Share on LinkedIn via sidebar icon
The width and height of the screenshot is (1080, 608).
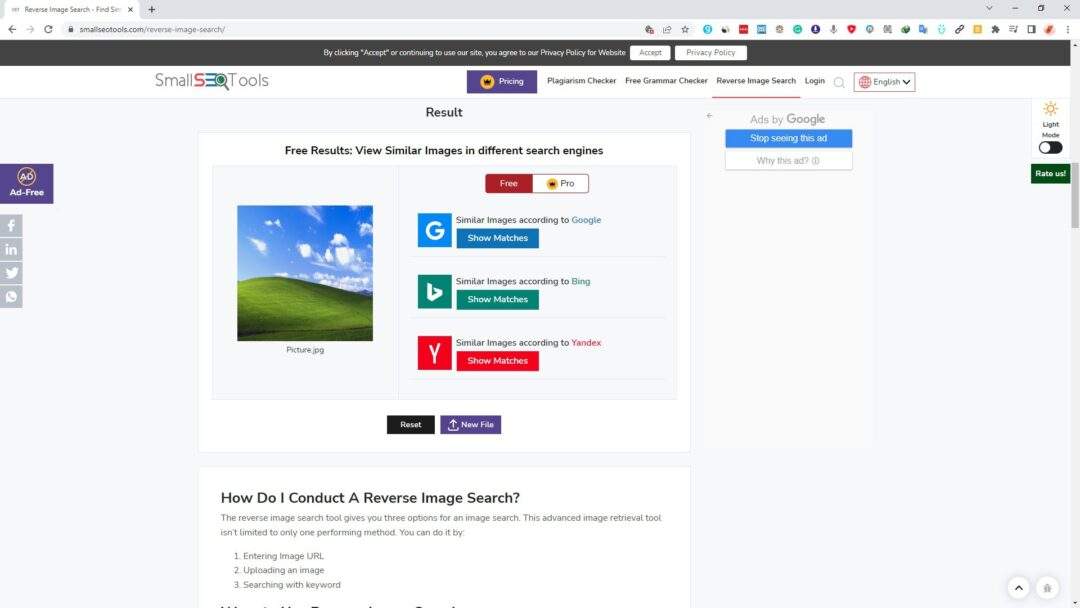pyautogui.click(x=11, y=249)
